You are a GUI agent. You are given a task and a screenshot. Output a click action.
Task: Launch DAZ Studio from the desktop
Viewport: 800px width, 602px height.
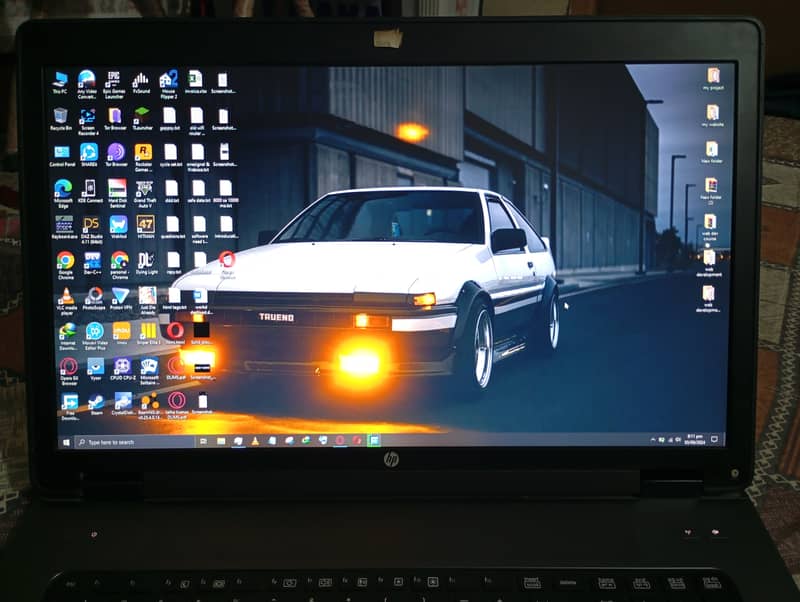91,224
